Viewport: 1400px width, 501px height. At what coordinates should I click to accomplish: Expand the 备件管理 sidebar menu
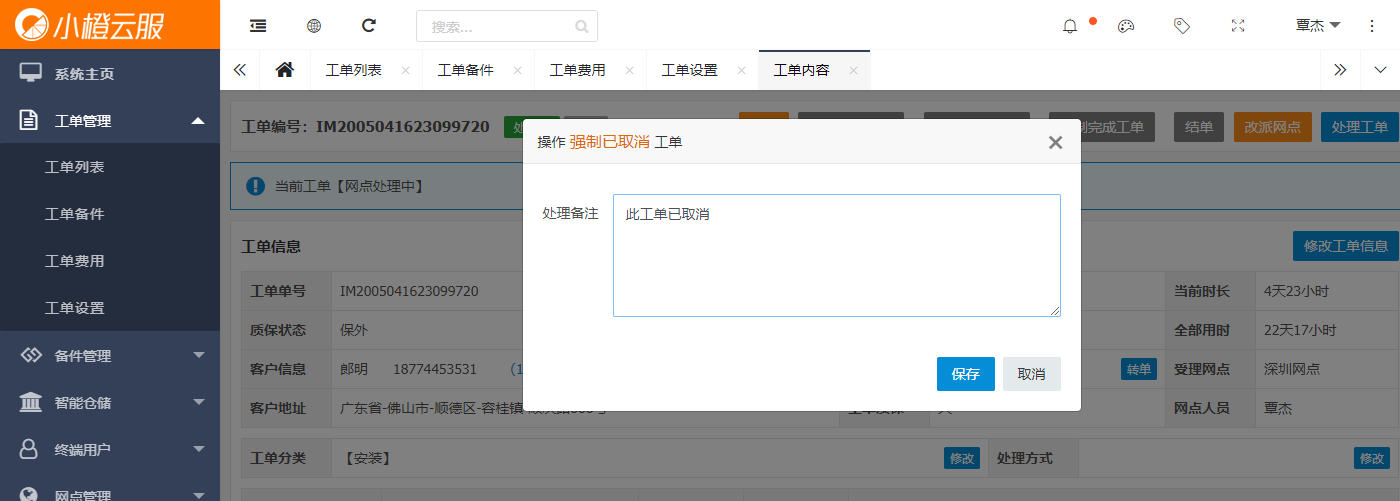(x=110, y=355)
